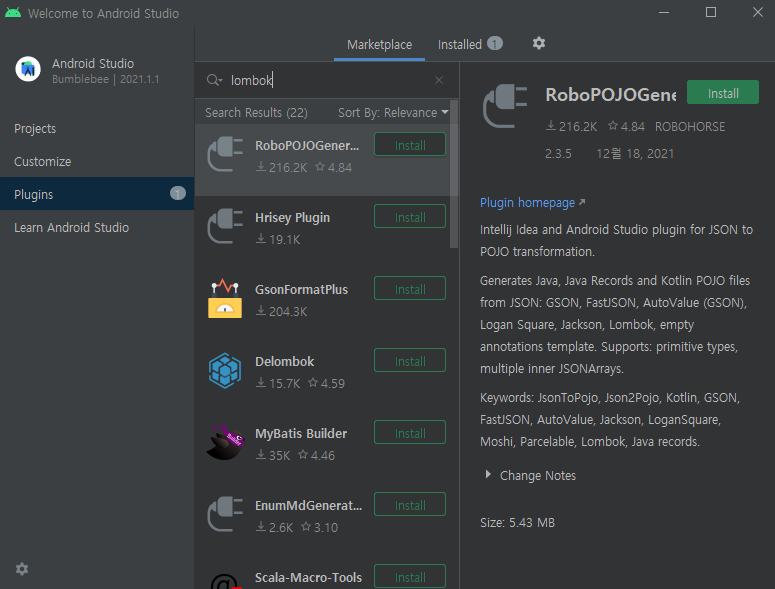Click the Plugins notification badge in the sidebar

pos(178,194)
